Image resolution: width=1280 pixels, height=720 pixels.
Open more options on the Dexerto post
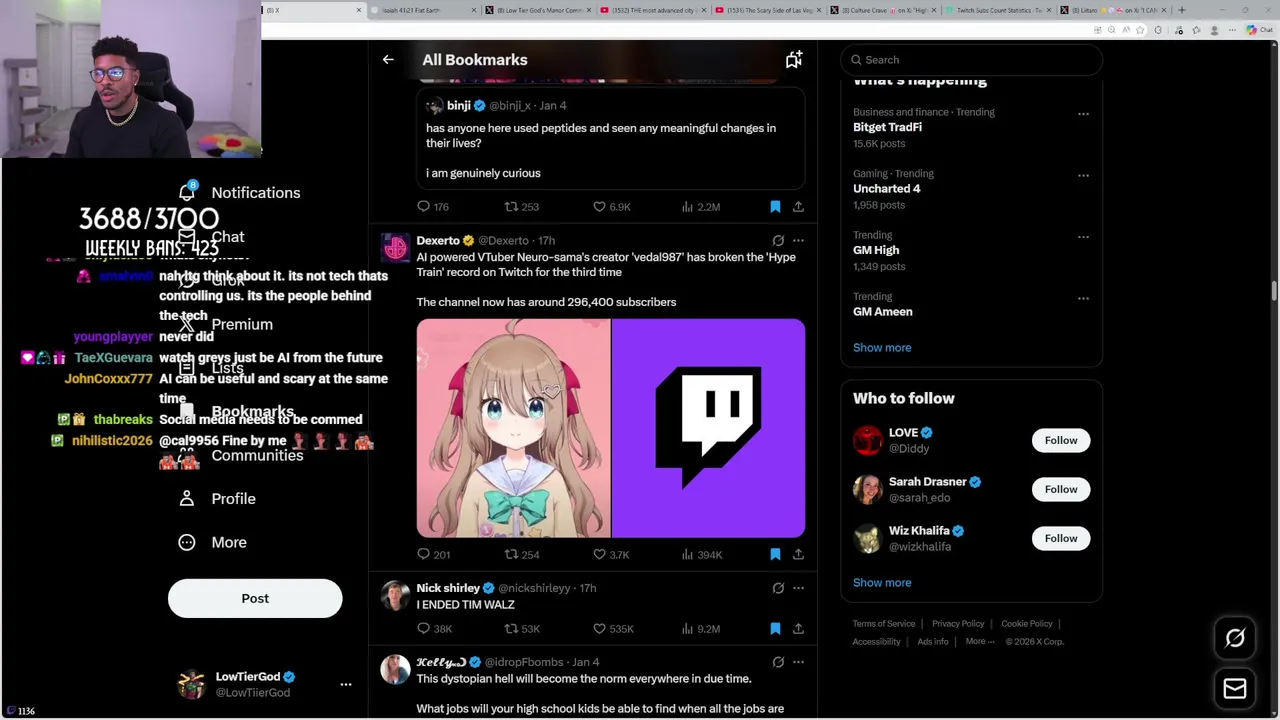[x=798, y=241]
